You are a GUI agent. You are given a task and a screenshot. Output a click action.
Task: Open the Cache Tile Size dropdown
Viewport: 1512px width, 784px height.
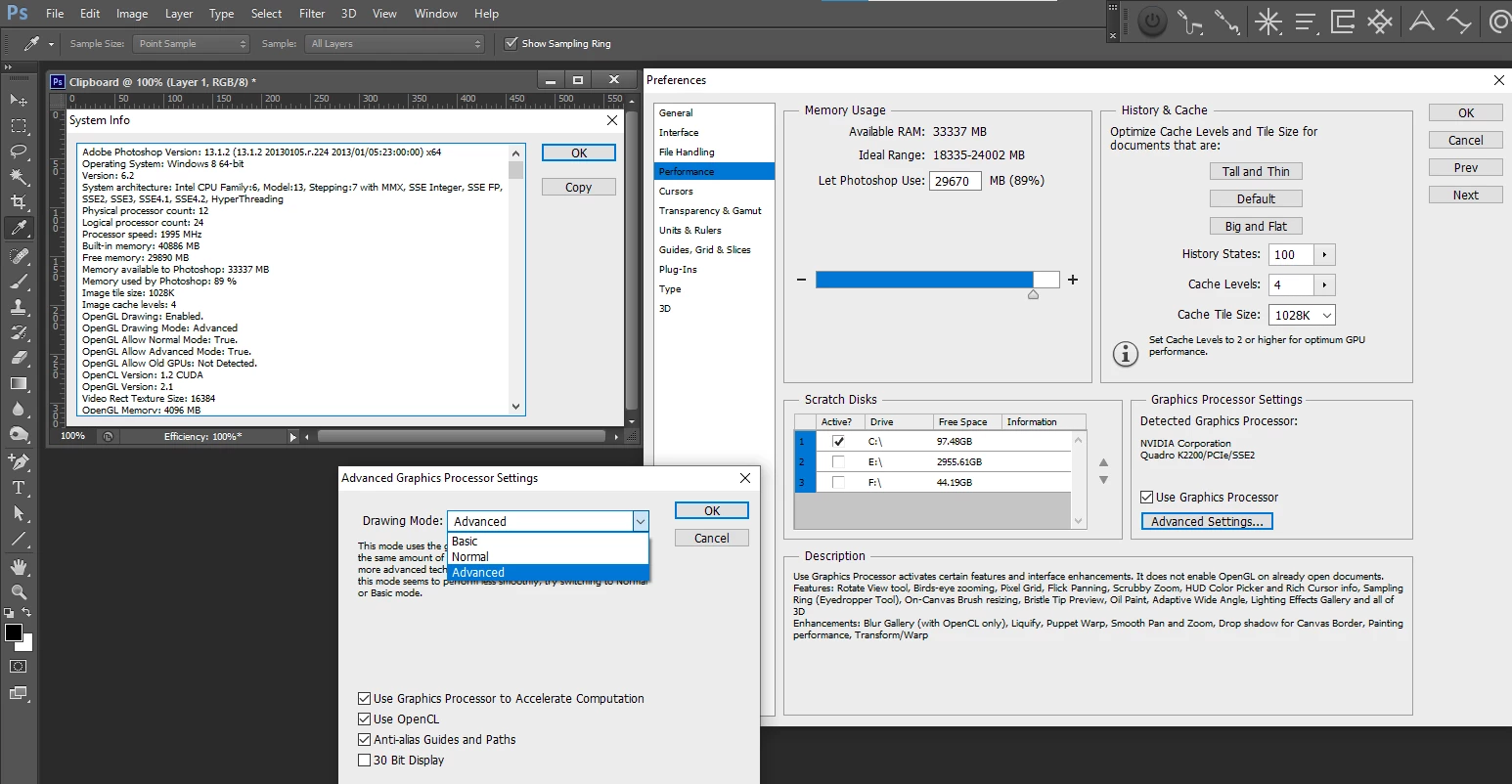coord(1302,315)
